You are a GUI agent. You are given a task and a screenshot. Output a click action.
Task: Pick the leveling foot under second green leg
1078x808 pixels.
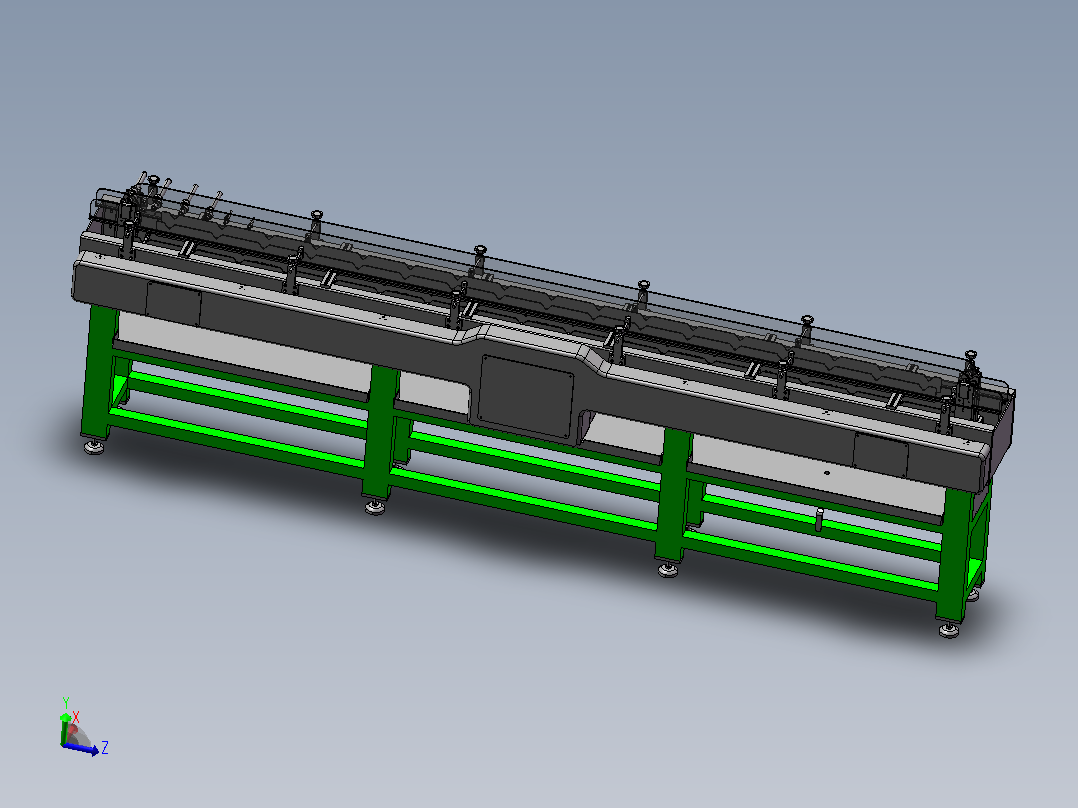tap(375, 507)
